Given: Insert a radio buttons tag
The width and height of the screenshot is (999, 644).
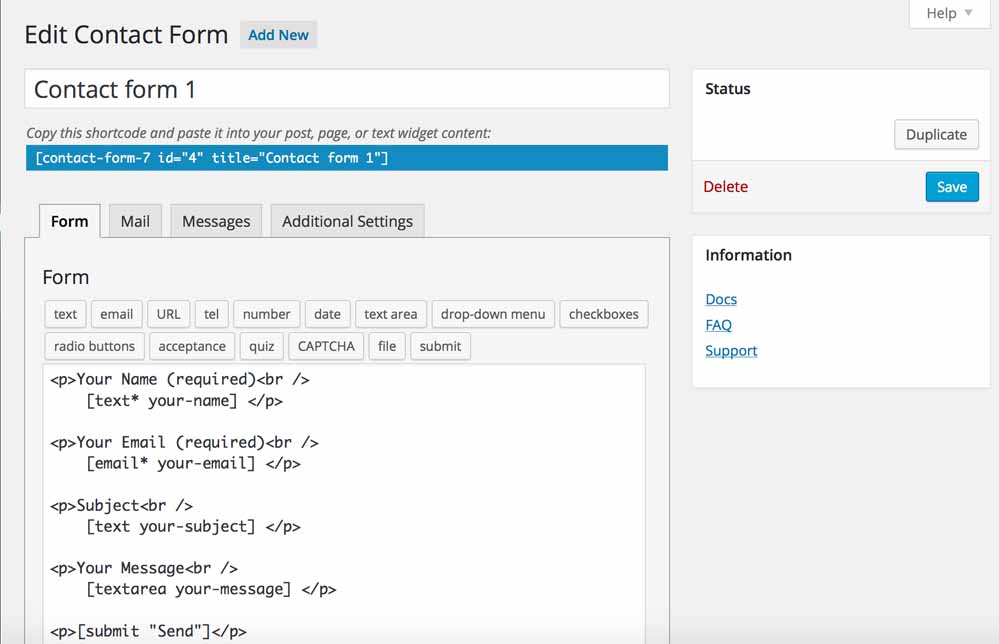Looking at the screenshot, I should tap(94, 346).
